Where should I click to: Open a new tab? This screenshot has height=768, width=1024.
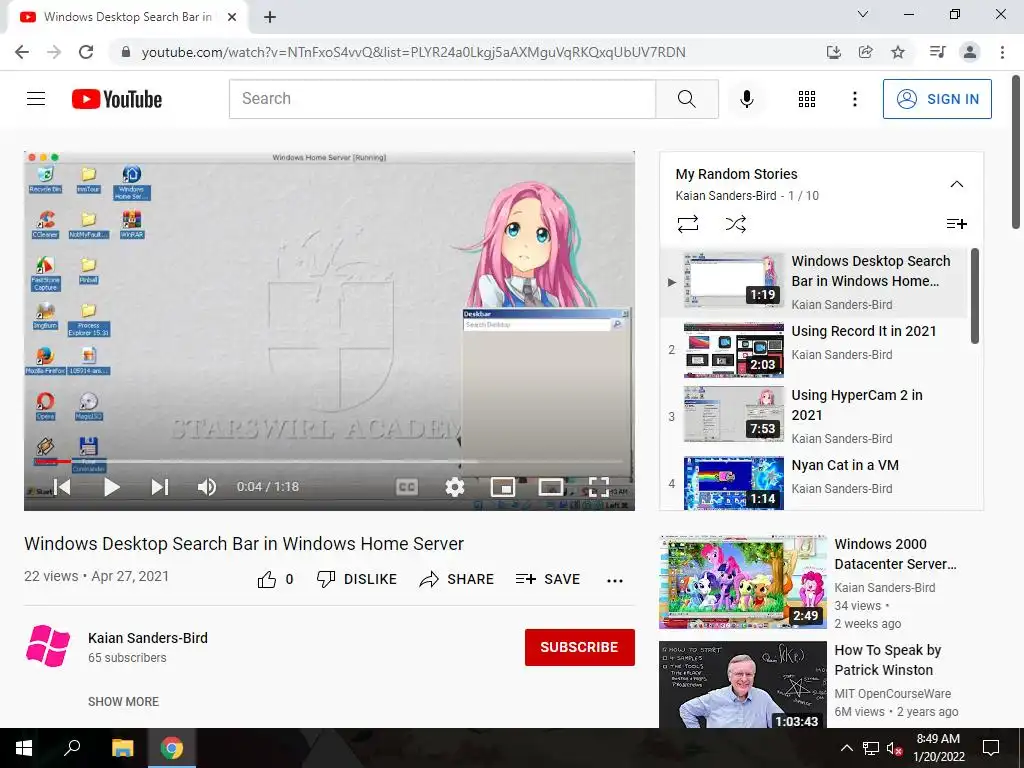pyautogui.click(x=270, y=17)
